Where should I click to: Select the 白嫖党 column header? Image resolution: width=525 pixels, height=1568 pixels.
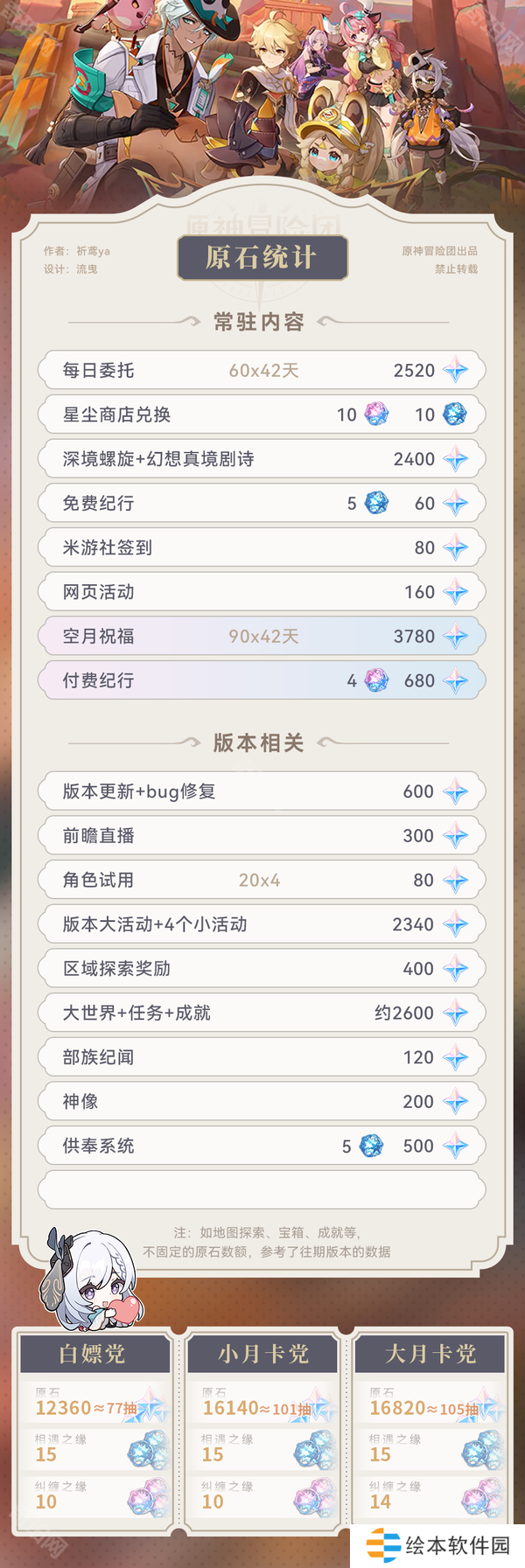(93, 1354)
